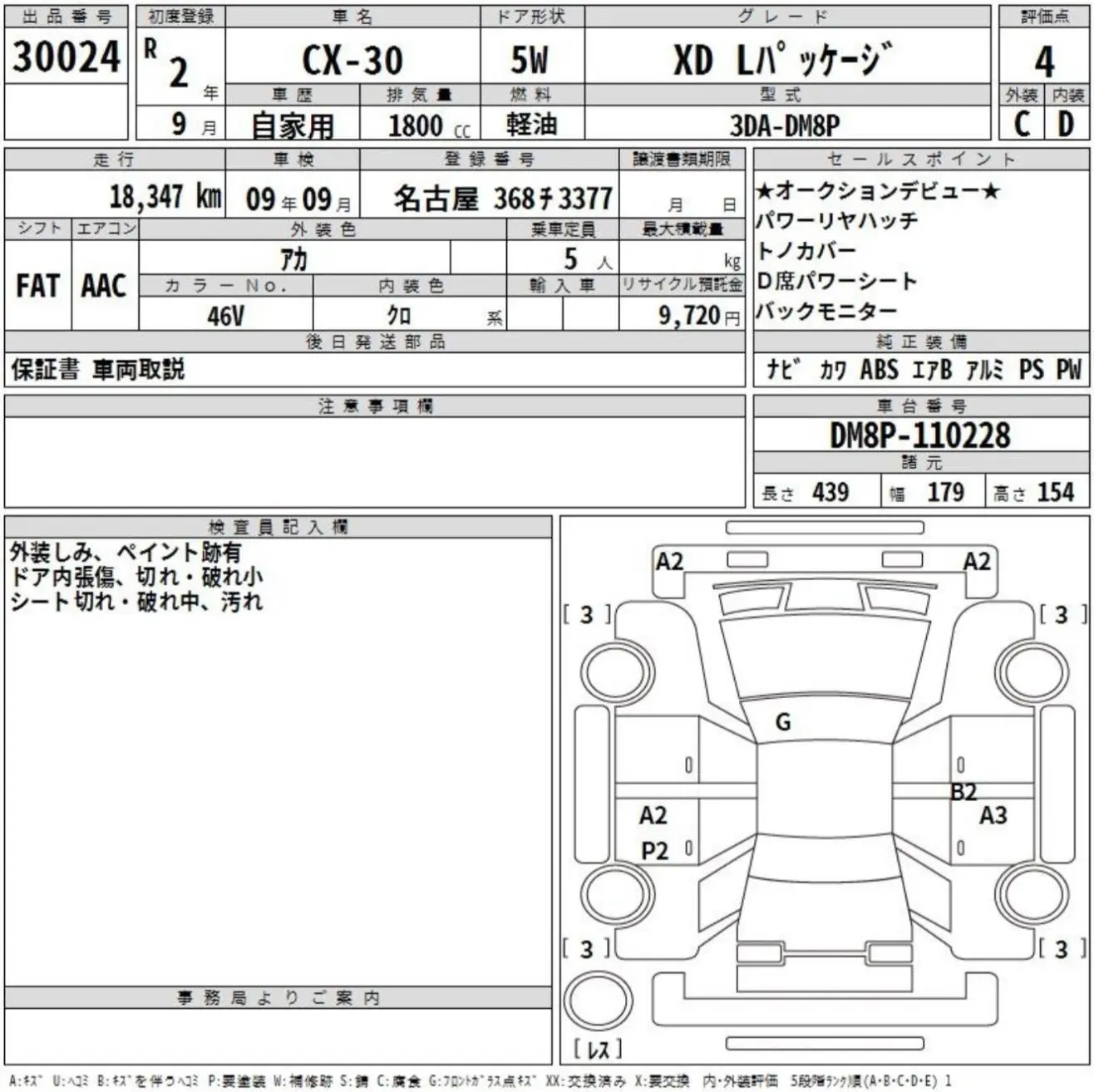Click the first registration month value 9
This screenshot has width=1094, height=1092.
[179, 124]
